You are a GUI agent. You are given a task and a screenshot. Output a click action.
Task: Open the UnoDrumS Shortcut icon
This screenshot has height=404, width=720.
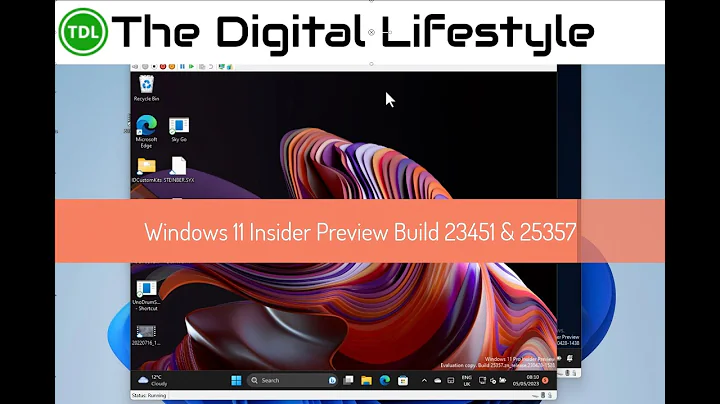[x=146, y=296]
